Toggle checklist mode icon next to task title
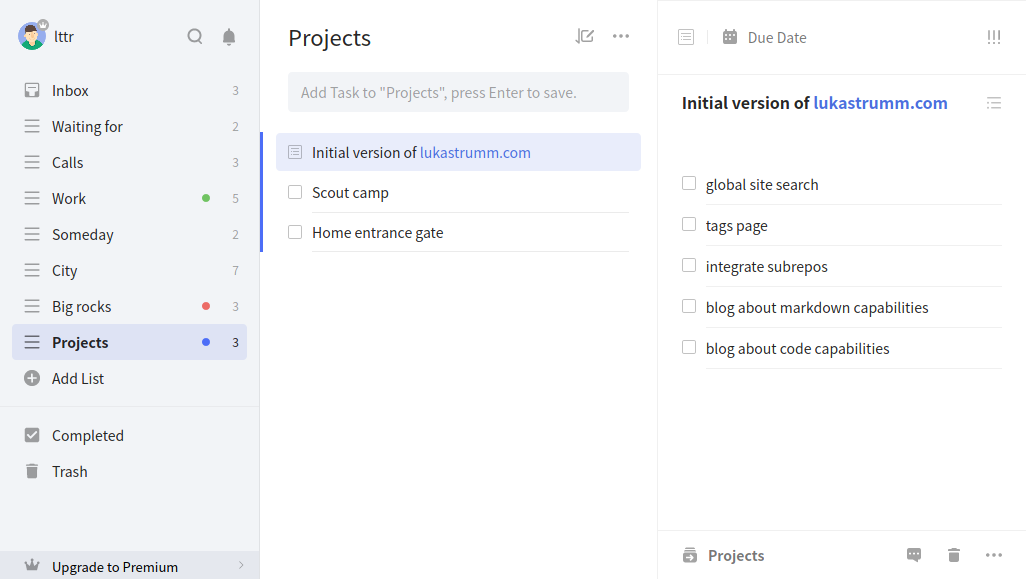Screen dimensions: 1026x579 pyautogui.click(x=994, y=103)
